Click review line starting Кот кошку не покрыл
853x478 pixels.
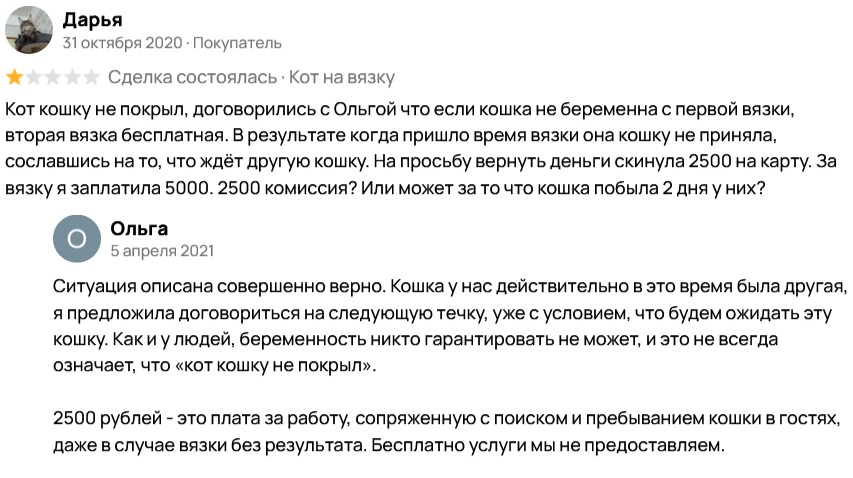pyautogui.click(x=400, y=109)
